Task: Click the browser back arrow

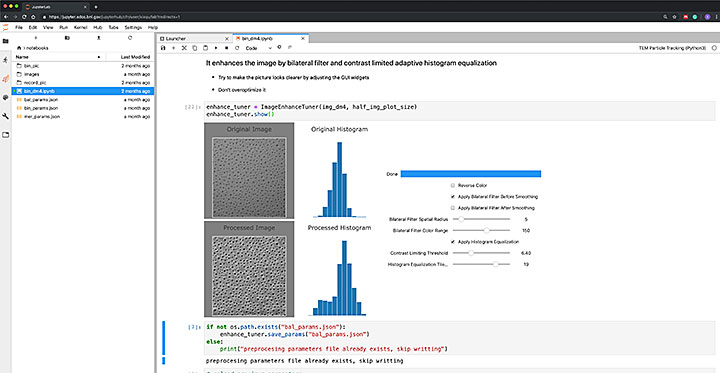Action: (x=5, y=17)
